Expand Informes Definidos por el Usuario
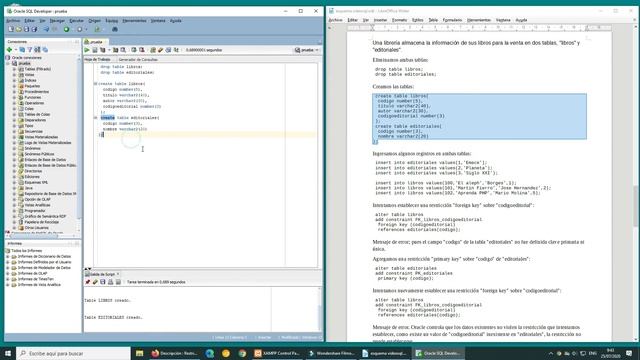This screenshot has height=360, width=640. (8, 262)
